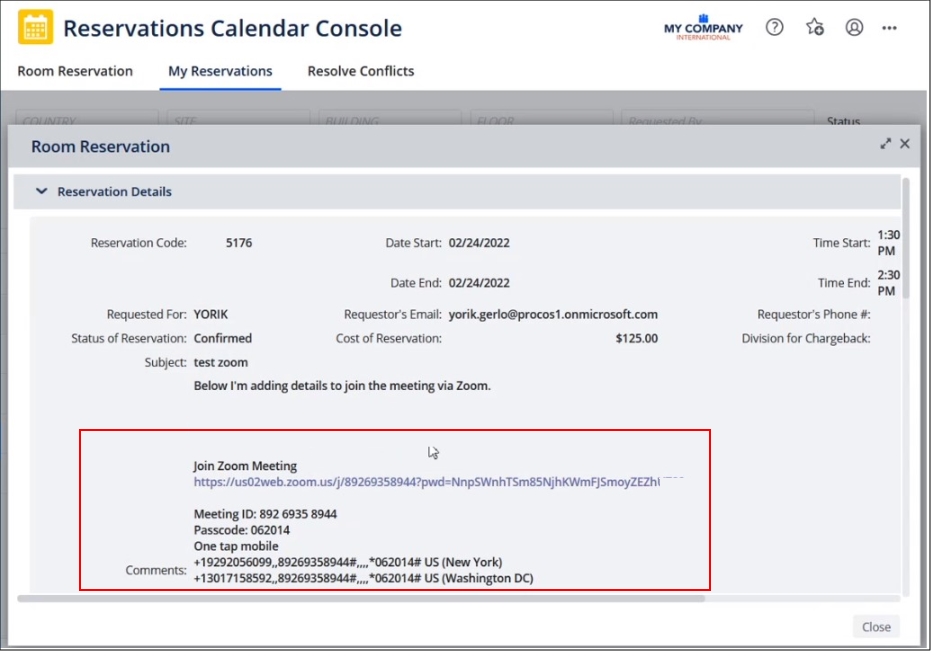The image size is (951, 660).
Task: Click the YORIK requested-for value
Action: tap(211, 314)
